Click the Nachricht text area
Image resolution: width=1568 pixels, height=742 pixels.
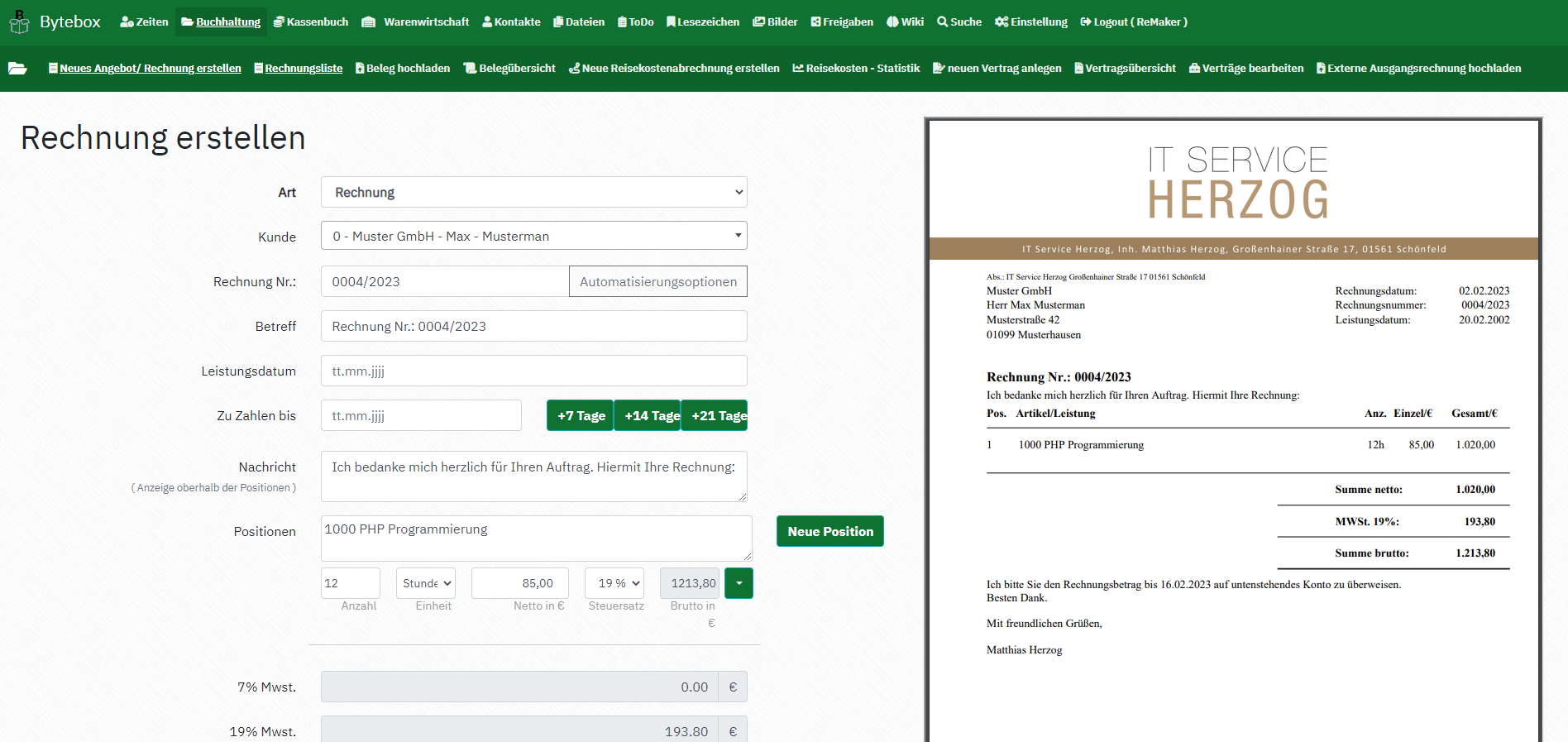click(x=534, y=476)
